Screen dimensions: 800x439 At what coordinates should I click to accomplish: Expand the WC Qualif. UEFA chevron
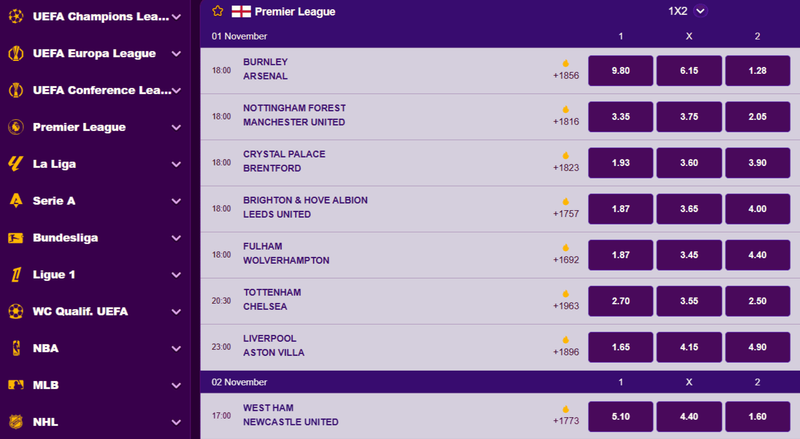[x=176, y=311]
